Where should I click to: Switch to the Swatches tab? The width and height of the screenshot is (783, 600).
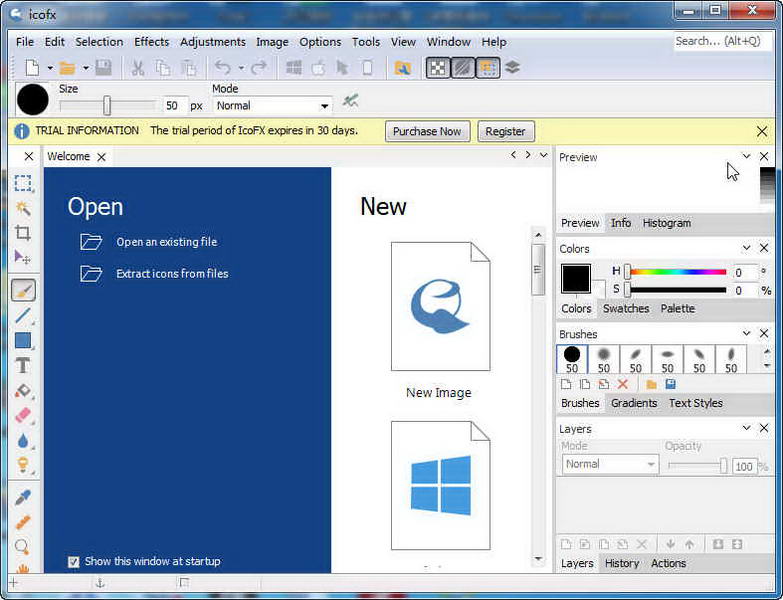click(626, 308)
